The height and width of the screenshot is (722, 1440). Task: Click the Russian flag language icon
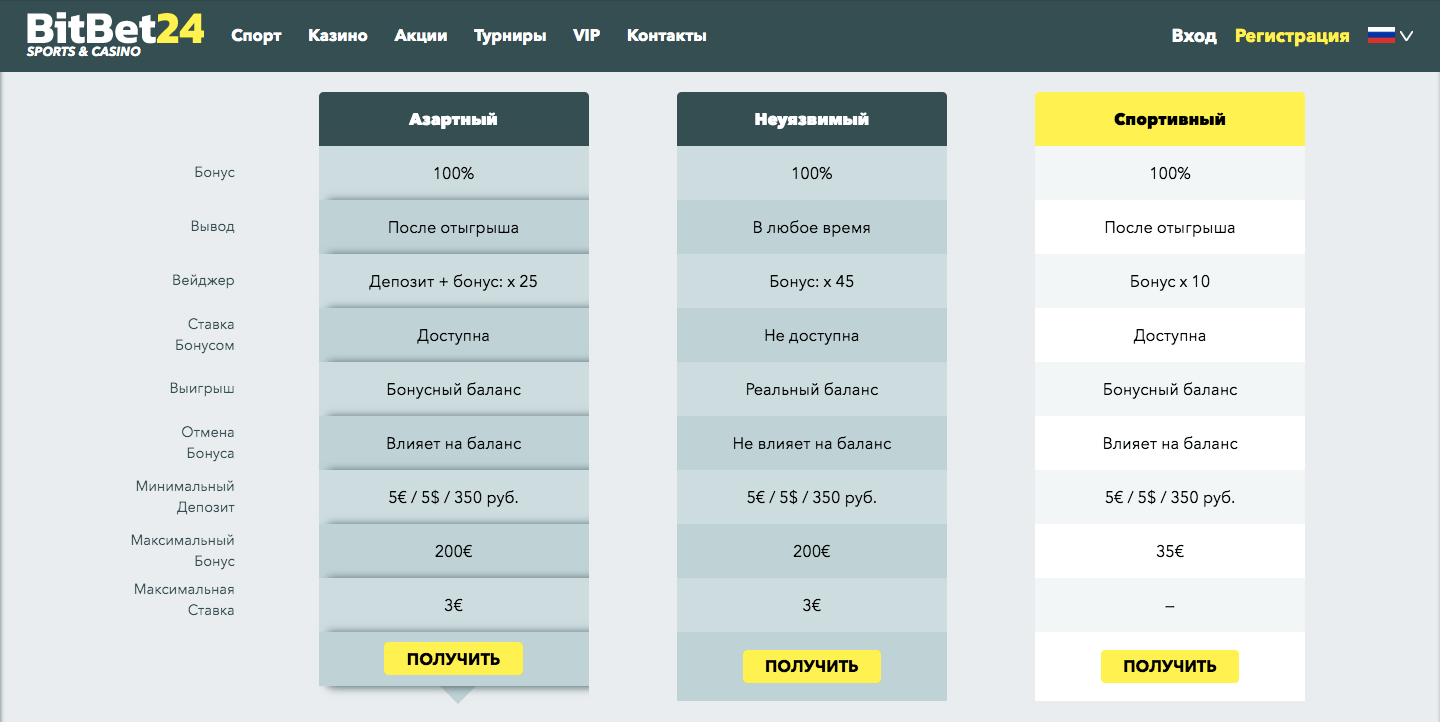(1381, 35)
